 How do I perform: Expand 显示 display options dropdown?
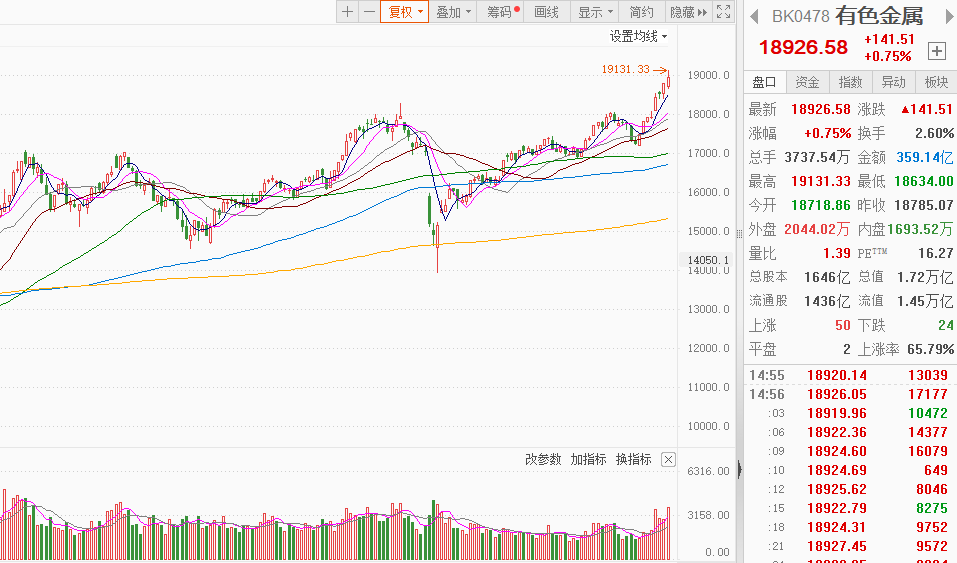595,12
